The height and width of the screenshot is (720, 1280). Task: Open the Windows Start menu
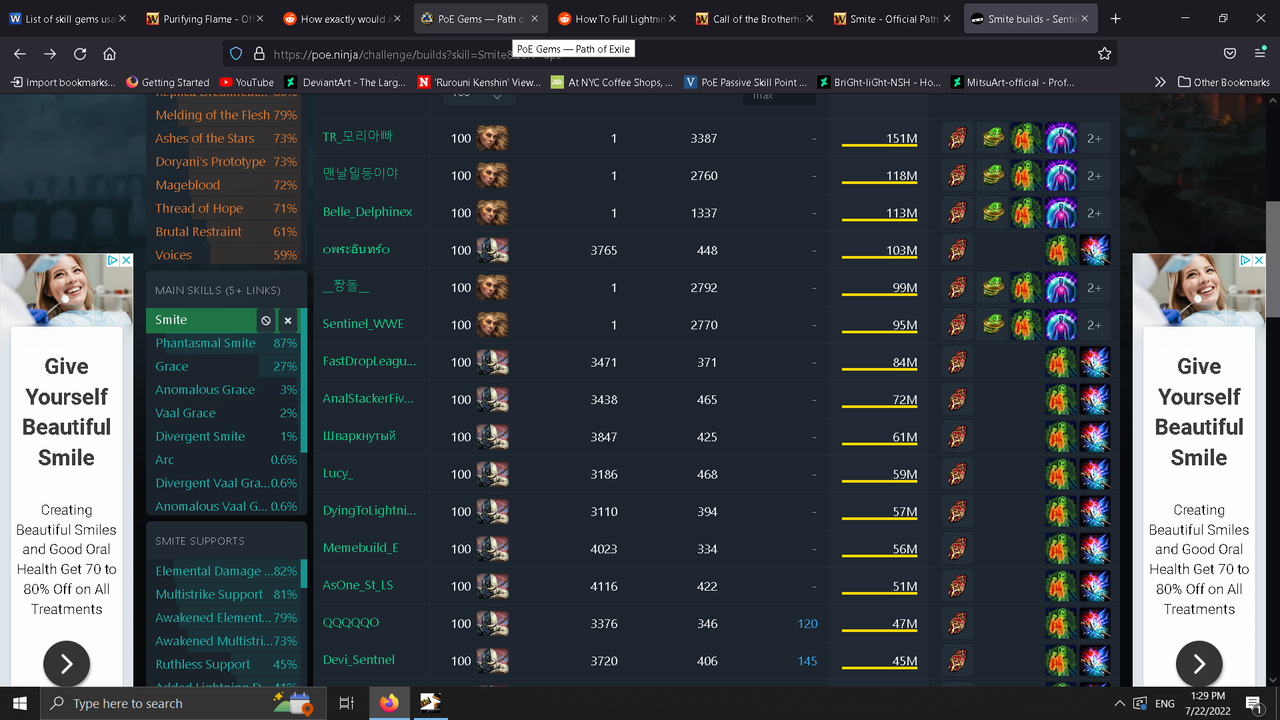[20, 703]
